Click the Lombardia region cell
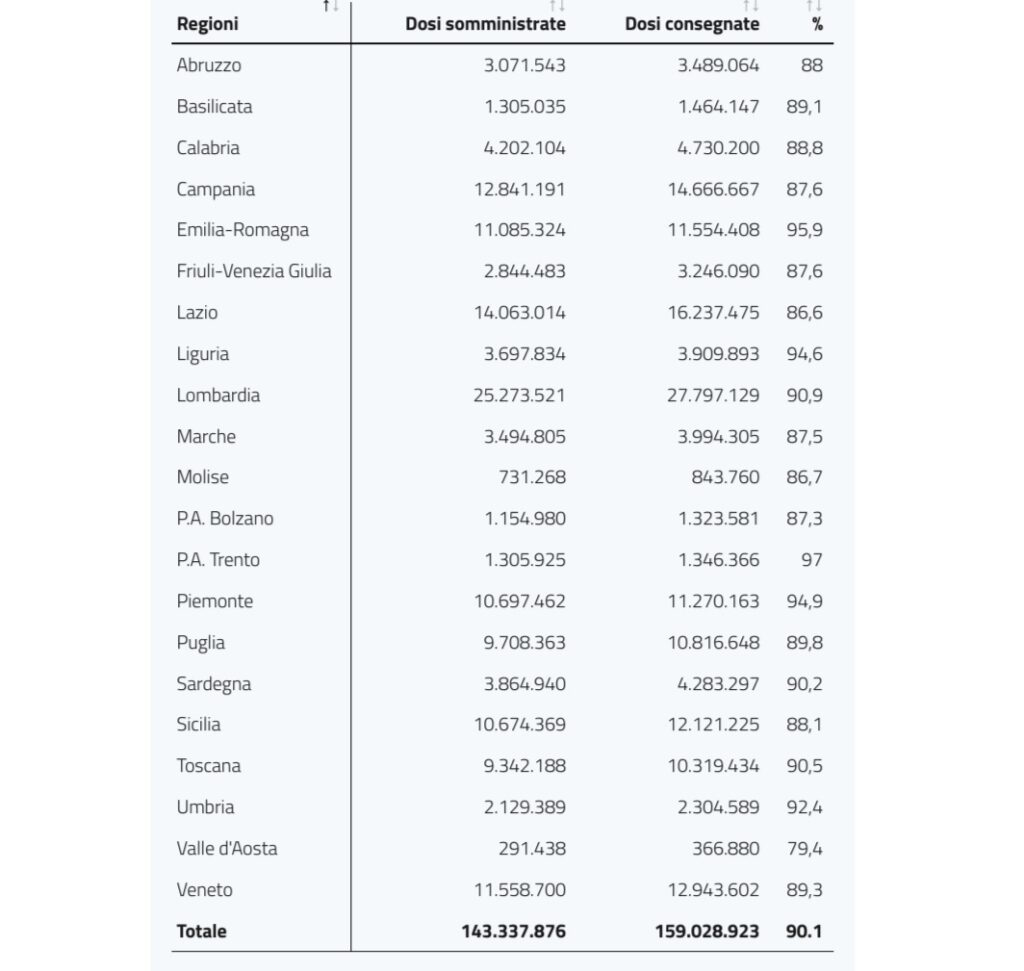Viewport: 1024px width, 971px height. 218,395
